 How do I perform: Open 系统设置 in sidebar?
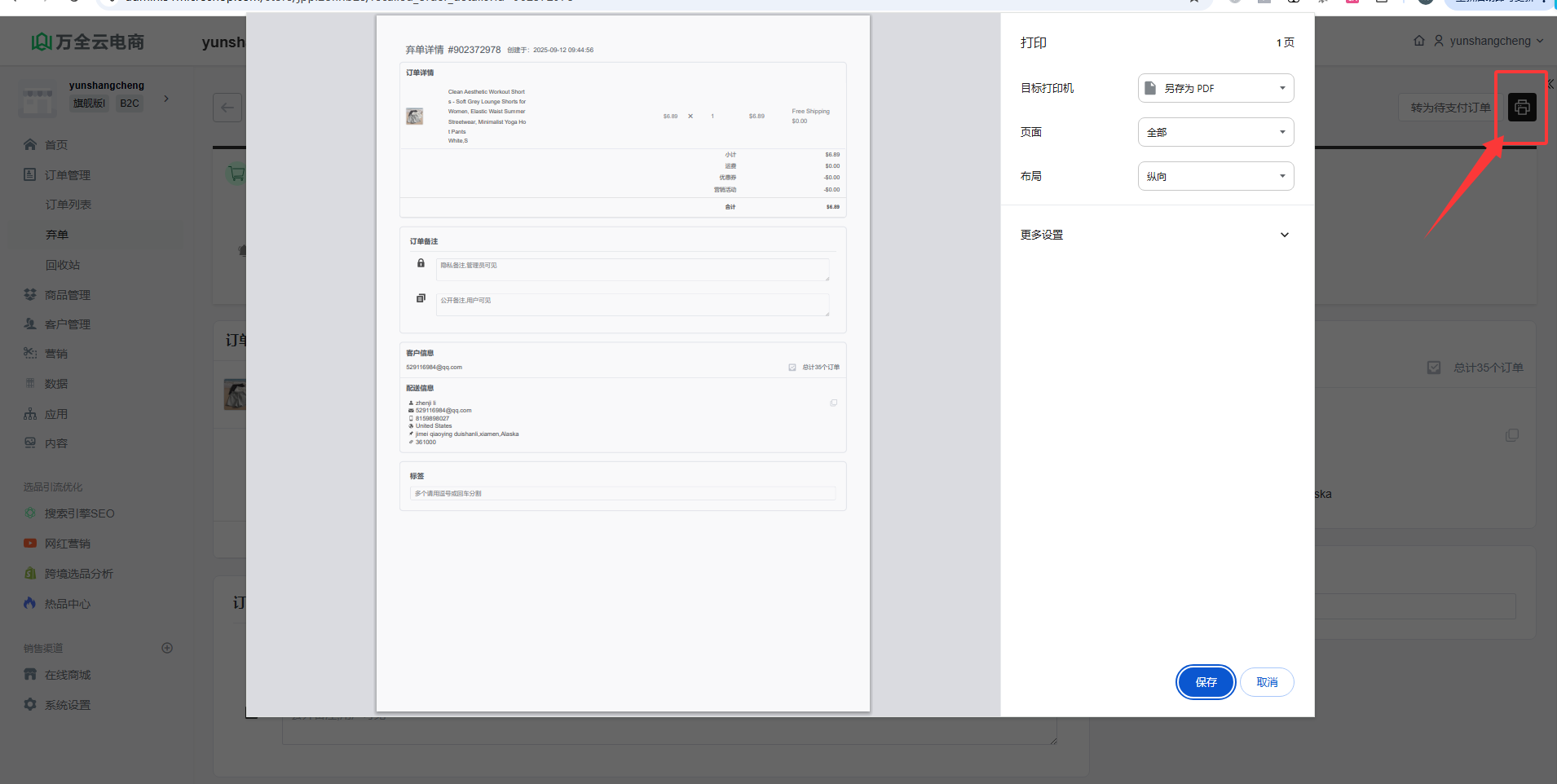click(67, 705)
